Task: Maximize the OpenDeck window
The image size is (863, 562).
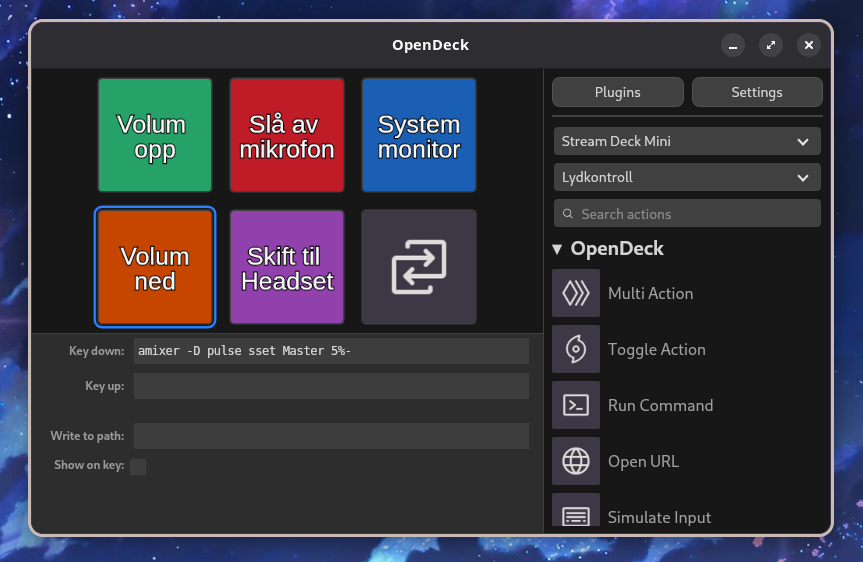Action: point(771,45)
